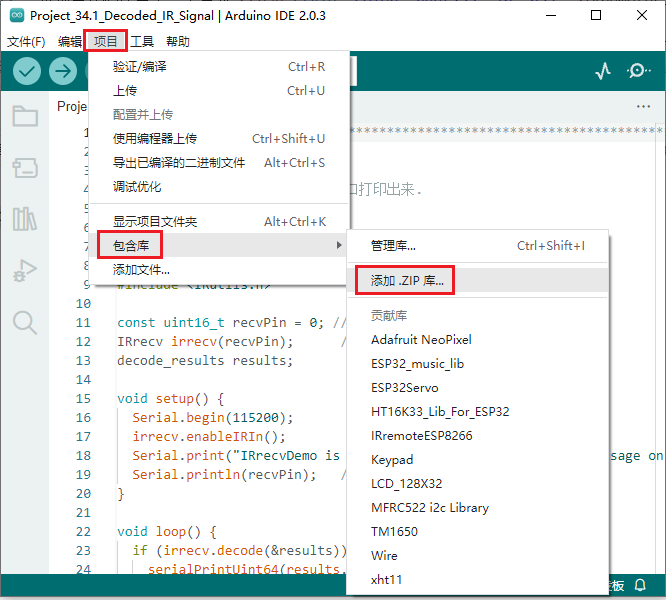Open the editor tab three-dots overflow menu
This screenshot has height=600, width=666.
pos(643,106)
